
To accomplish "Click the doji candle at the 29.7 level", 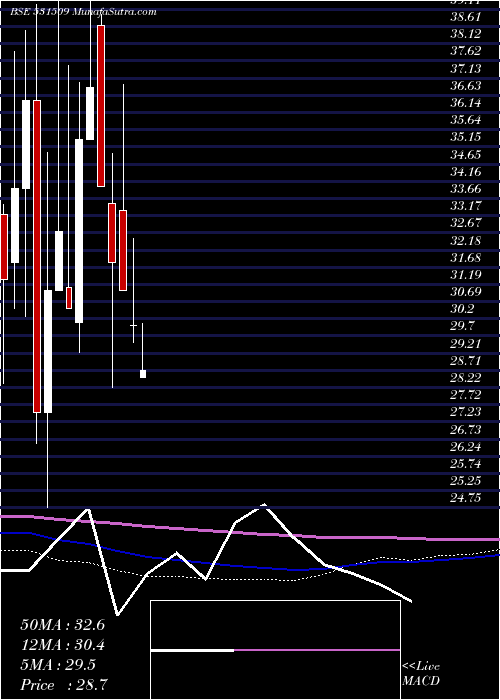I will 133,326.
